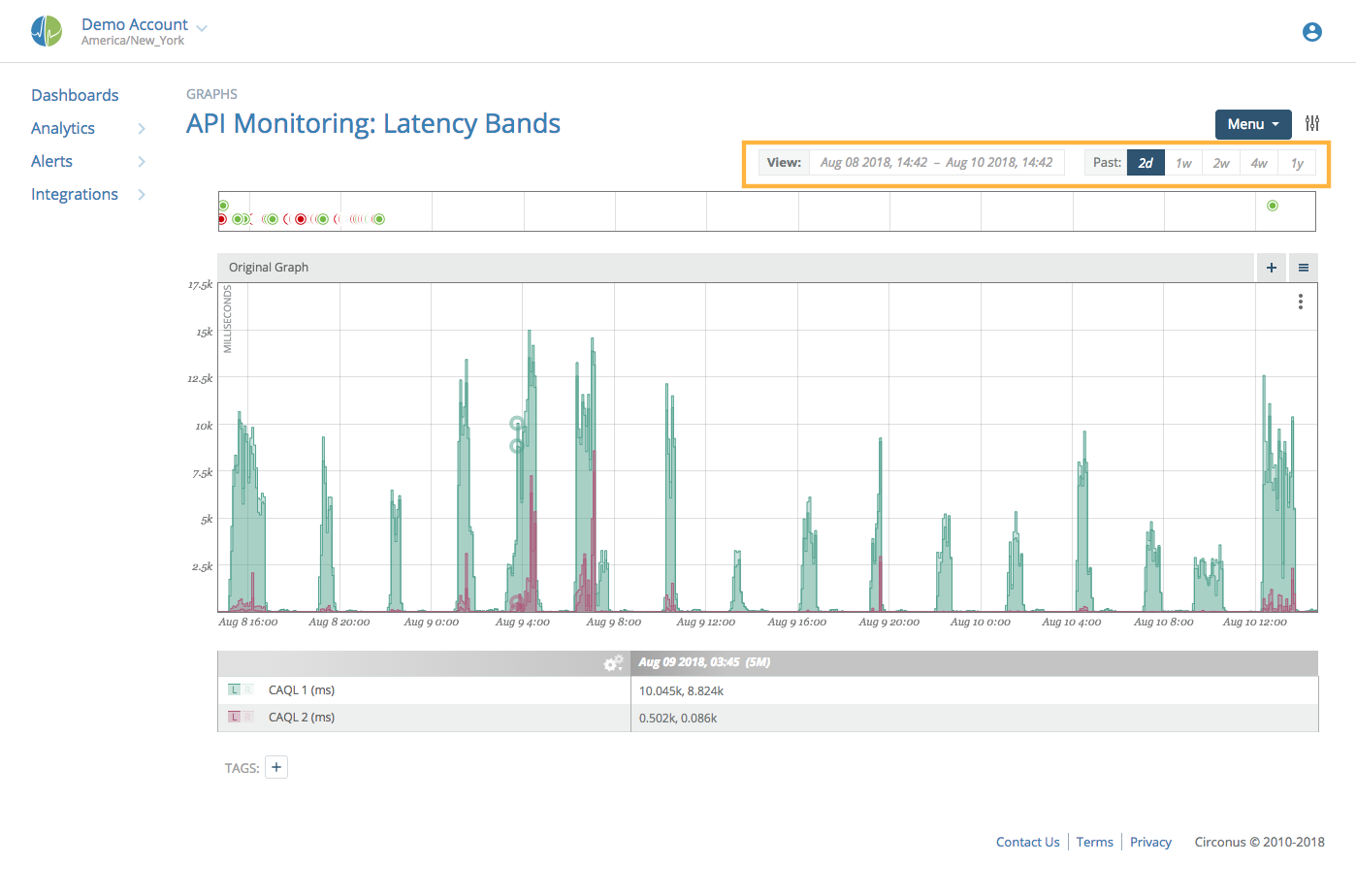Select Integrations in the sidebar
The image size is (1356, 896).
tap(75, 194)
